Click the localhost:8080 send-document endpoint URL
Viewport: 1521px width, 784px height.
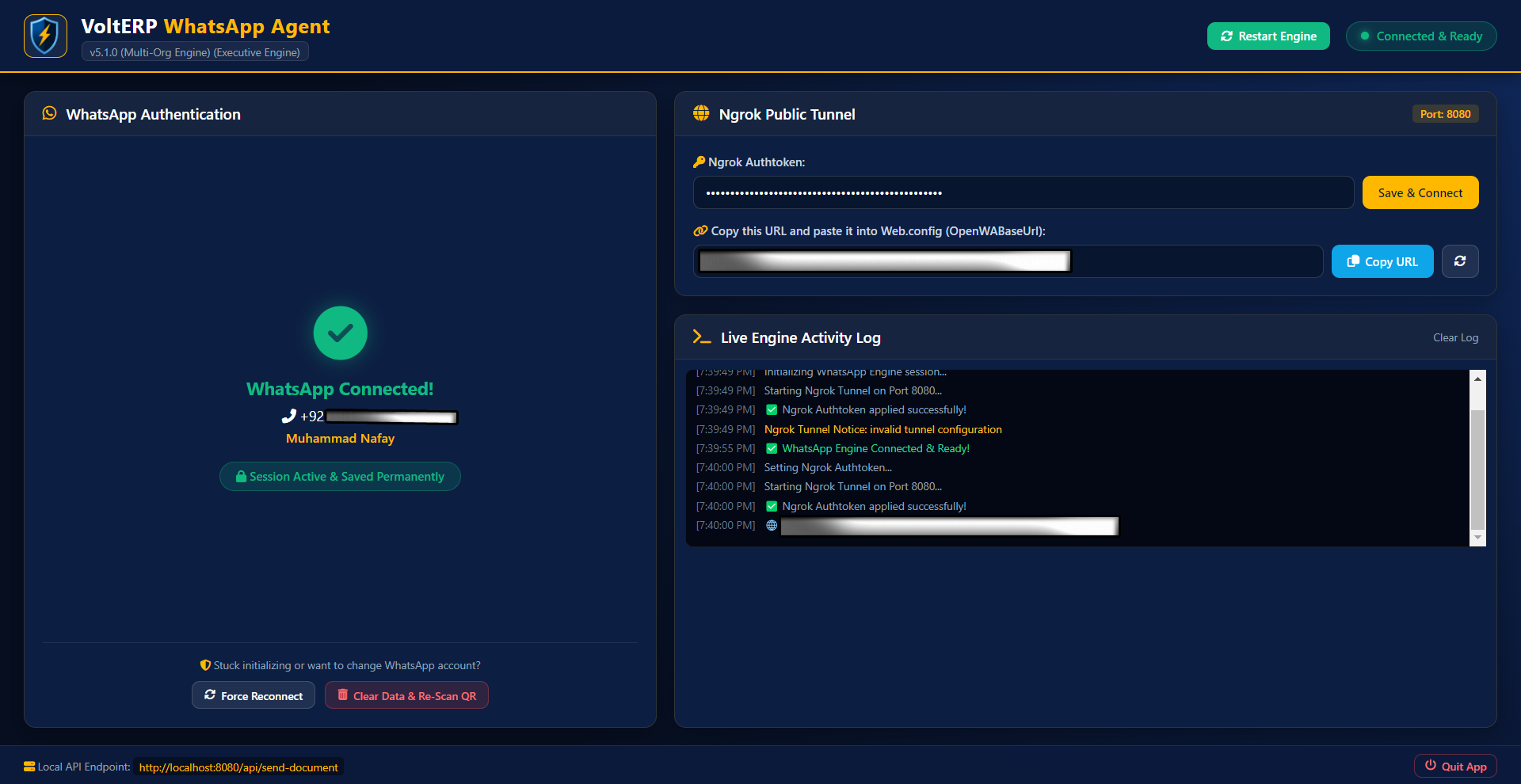tap(238, 767)
